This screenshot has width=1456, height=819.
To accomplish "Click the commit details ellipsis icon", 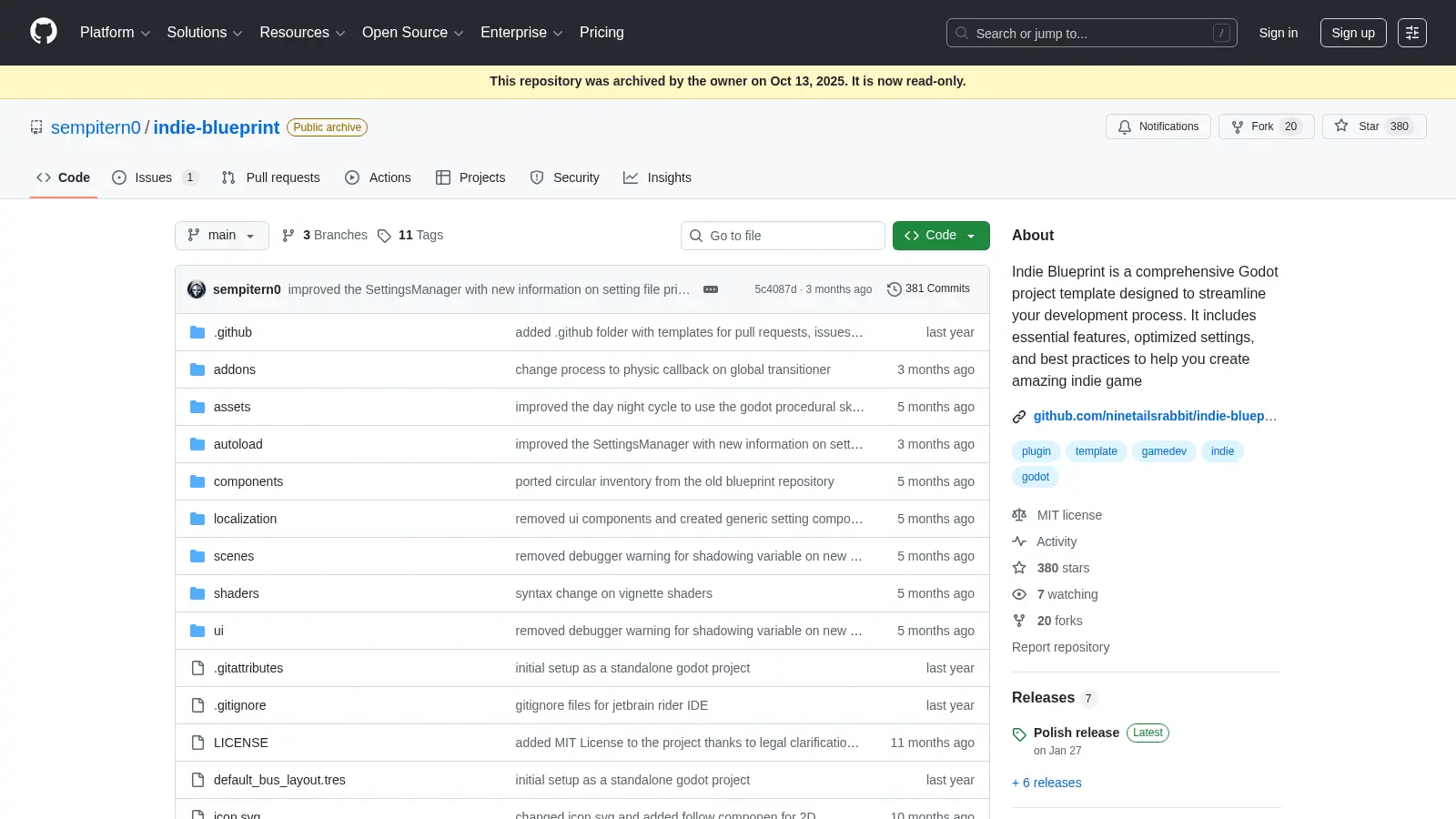I will (711, 289).
